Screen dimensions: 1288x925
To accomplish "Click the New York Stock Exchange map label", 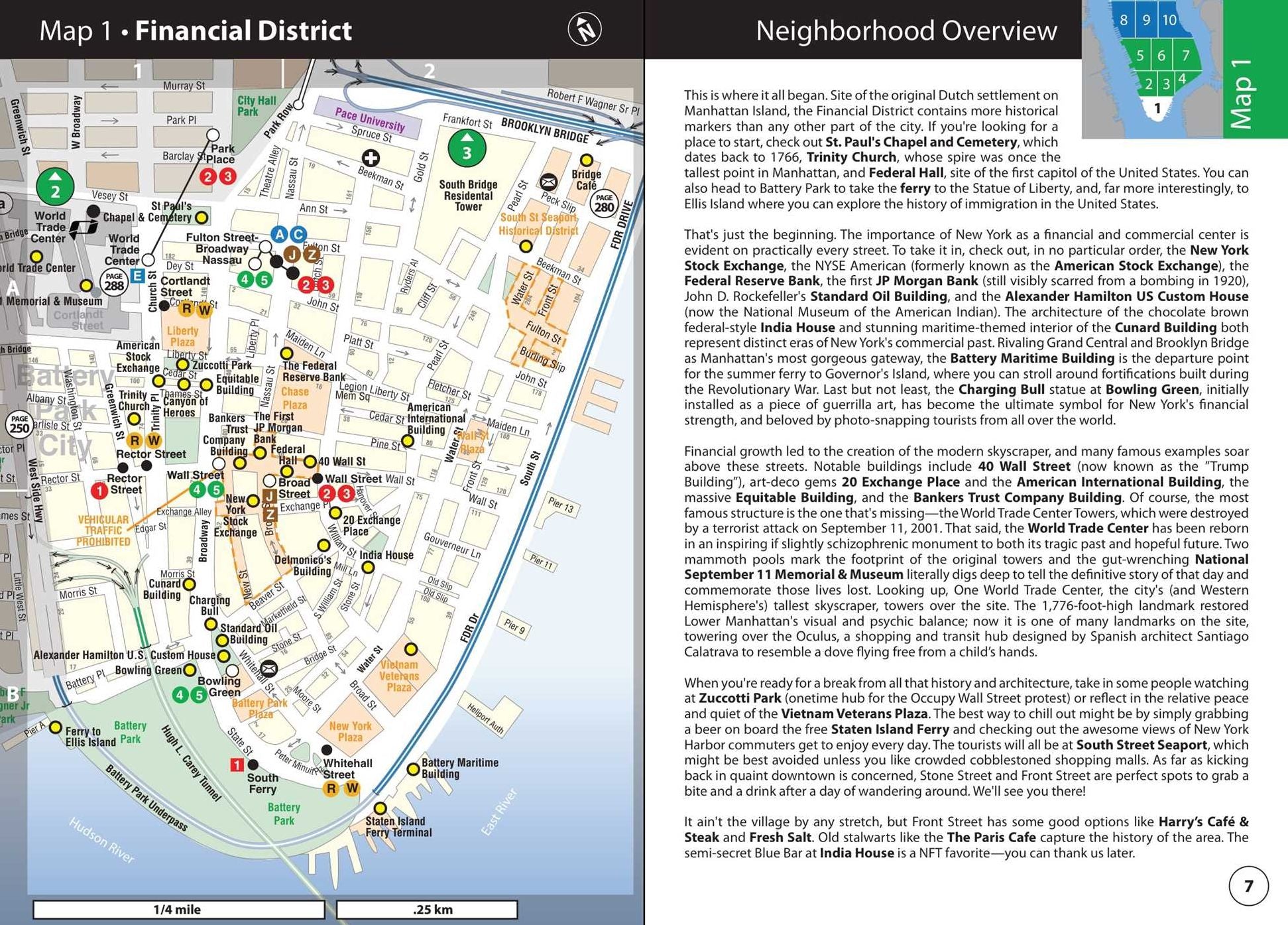I will pos(235,515).
